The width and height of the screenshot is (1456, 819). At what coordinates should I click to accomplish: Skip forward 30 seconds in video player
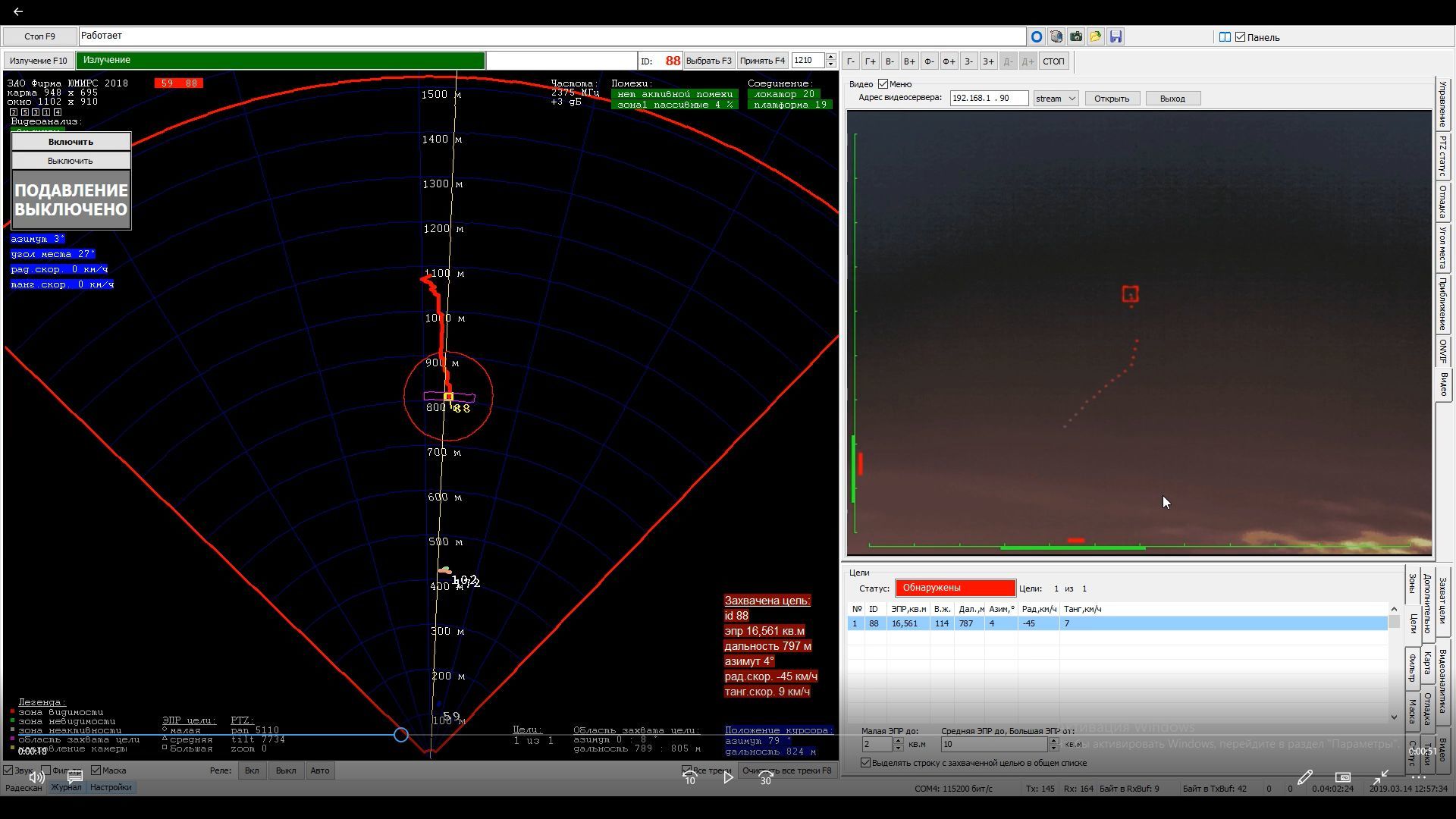pyautogui.click(x=766, y=777)
